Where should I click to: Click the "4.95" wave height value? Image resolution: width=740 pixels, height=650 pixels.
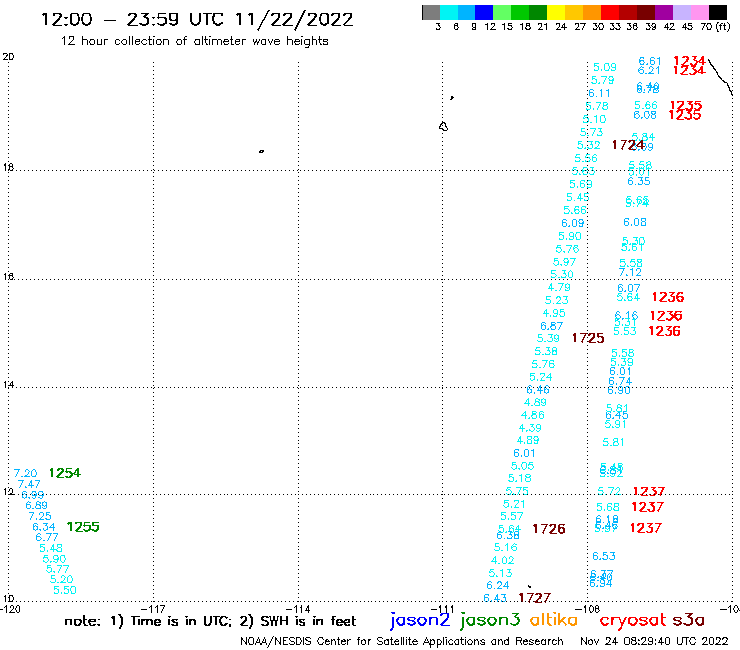[554, 313]
